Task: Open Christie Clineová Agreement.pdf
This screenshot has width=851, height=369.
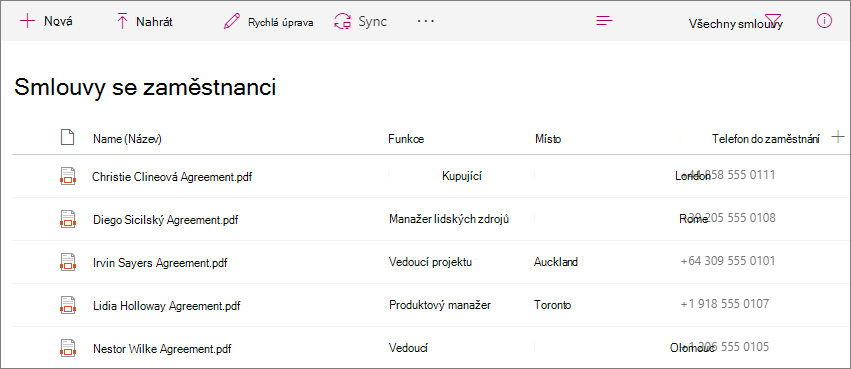Action: click(172, 177)
